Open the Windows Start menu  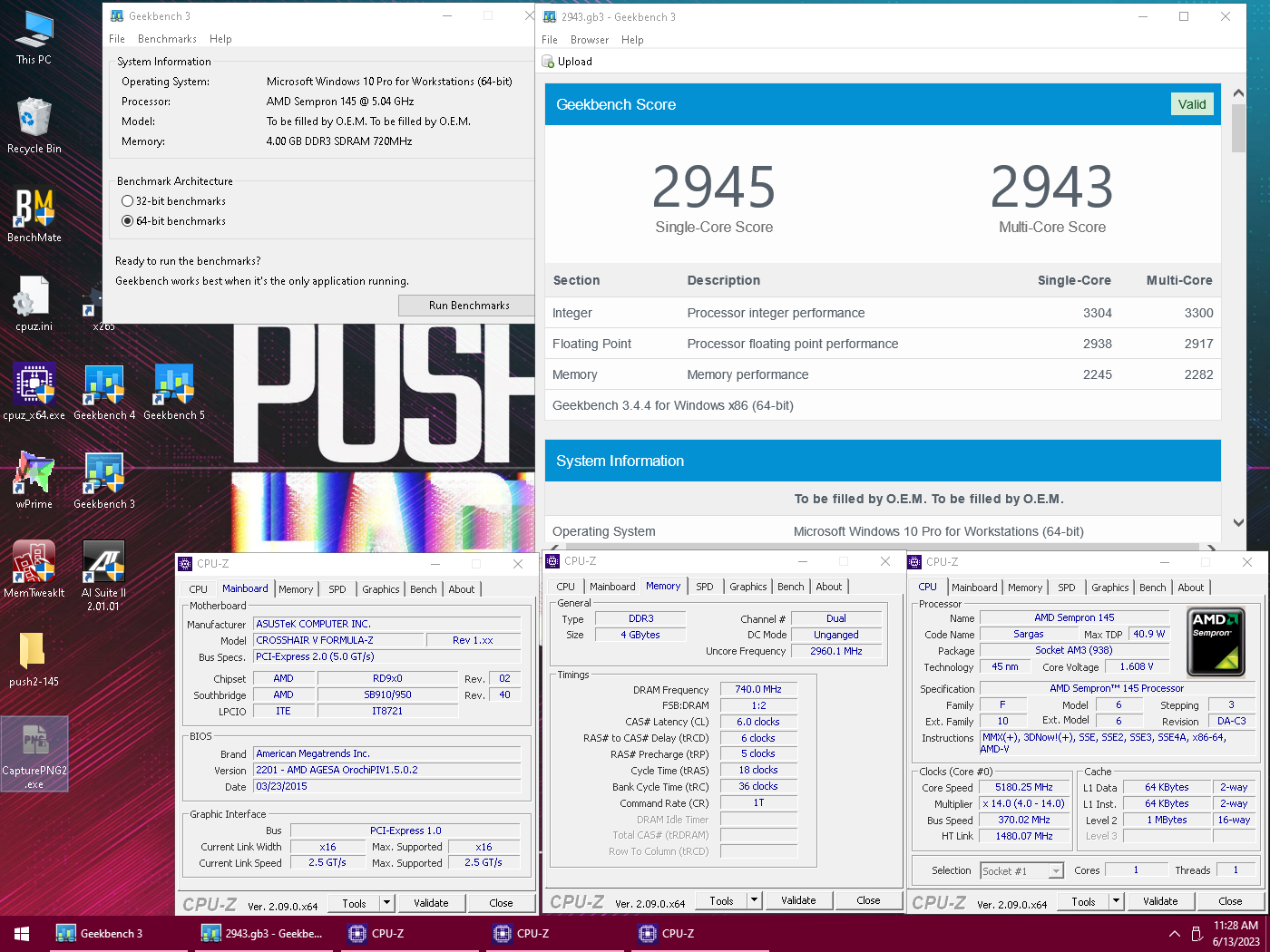pos(22,933)
